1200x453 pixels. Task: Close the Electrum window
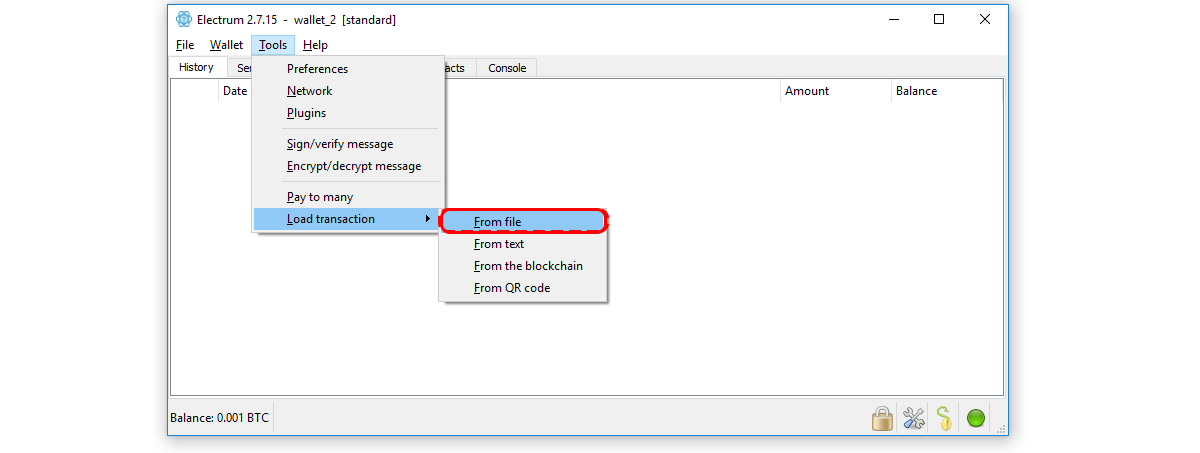coord(985,19)
